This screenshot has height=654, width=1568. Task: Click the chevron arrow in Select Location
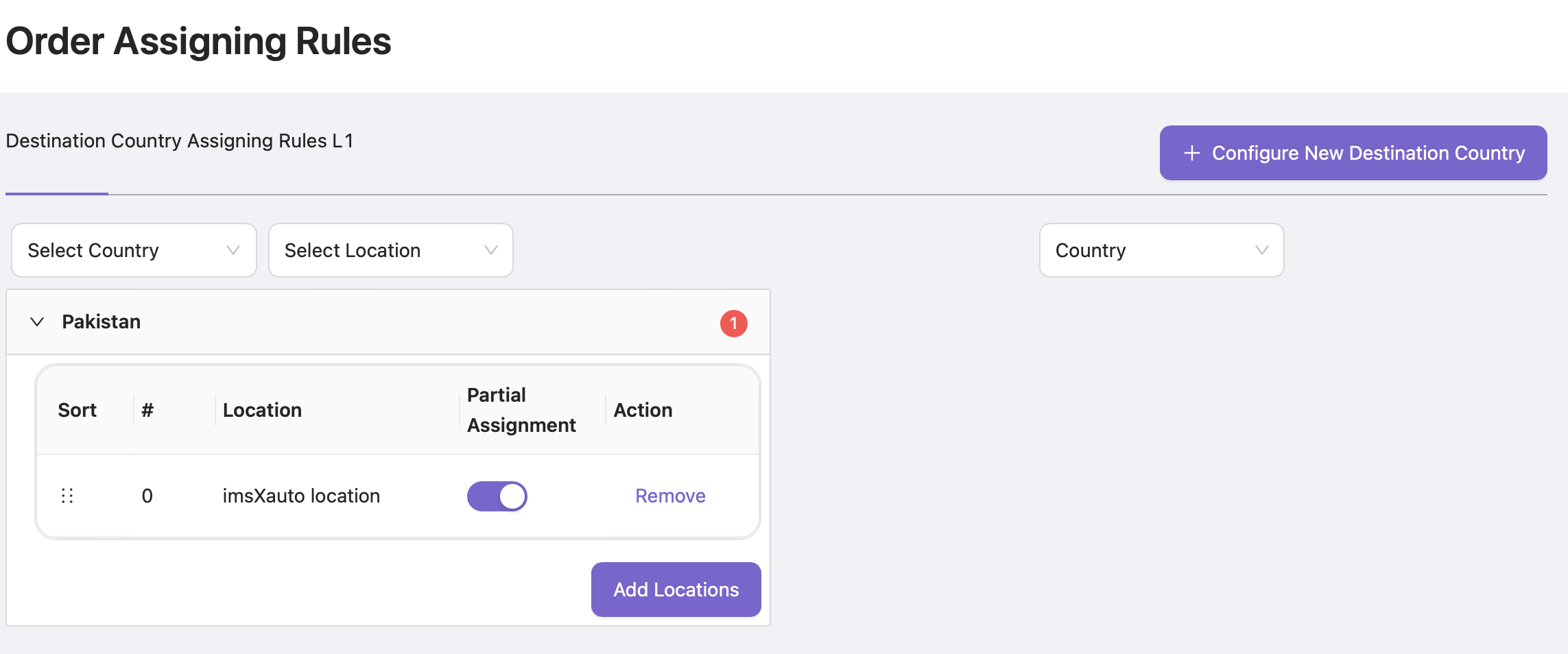[490, 250]
